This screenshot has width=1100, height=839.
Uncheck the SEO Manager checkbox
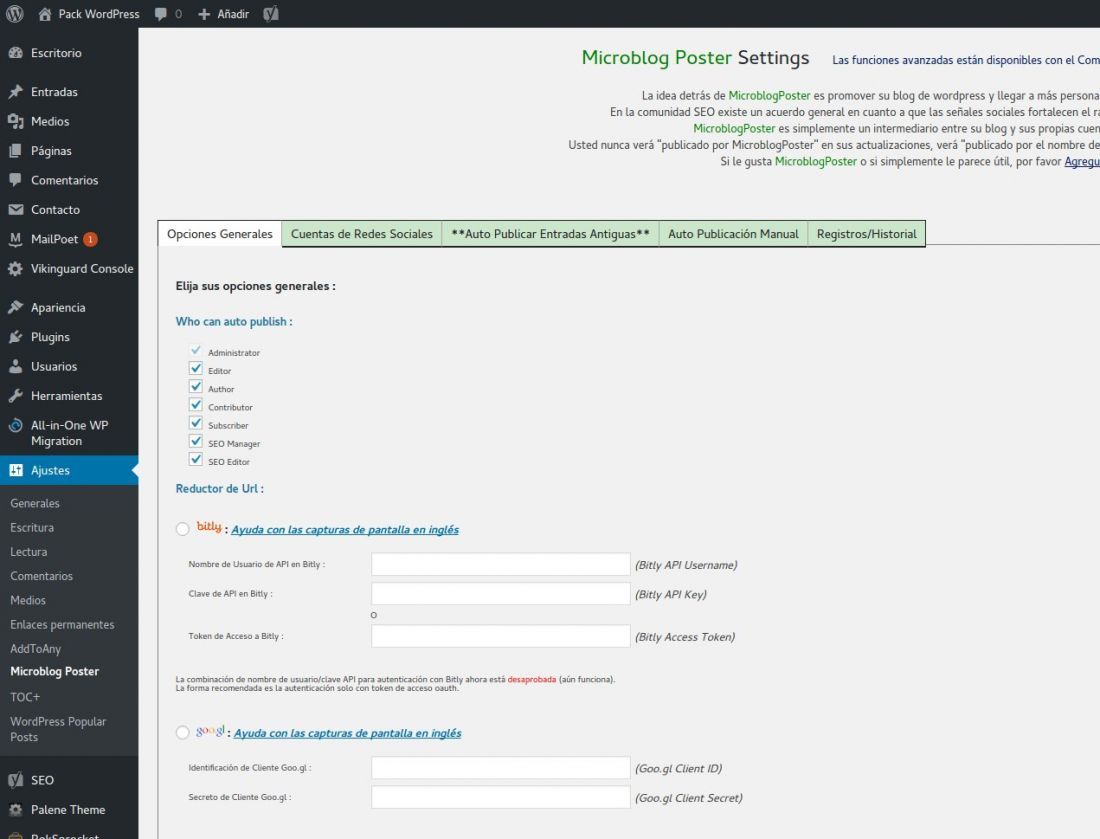196,441
